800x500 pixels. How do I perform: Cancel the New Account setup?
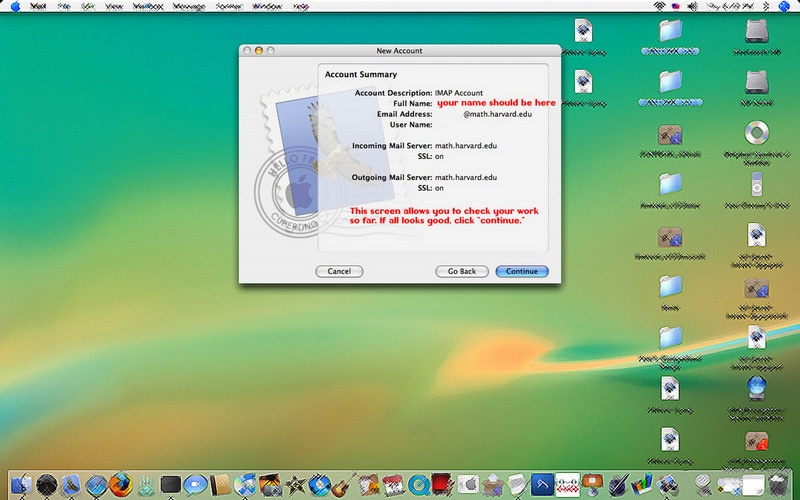tap(339, 271)
